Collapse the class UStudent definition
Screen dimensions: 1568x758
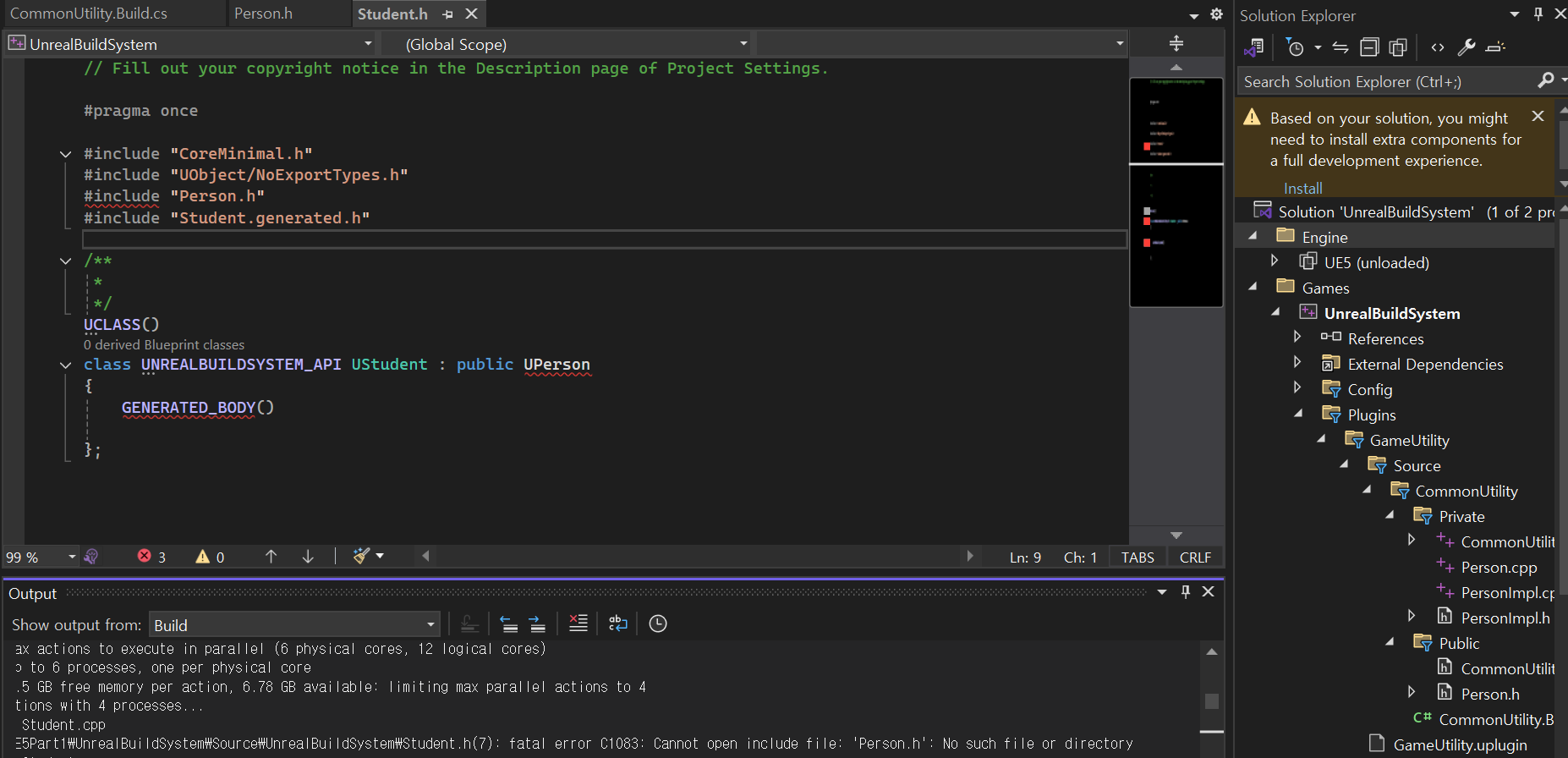(x=65, y=365)
